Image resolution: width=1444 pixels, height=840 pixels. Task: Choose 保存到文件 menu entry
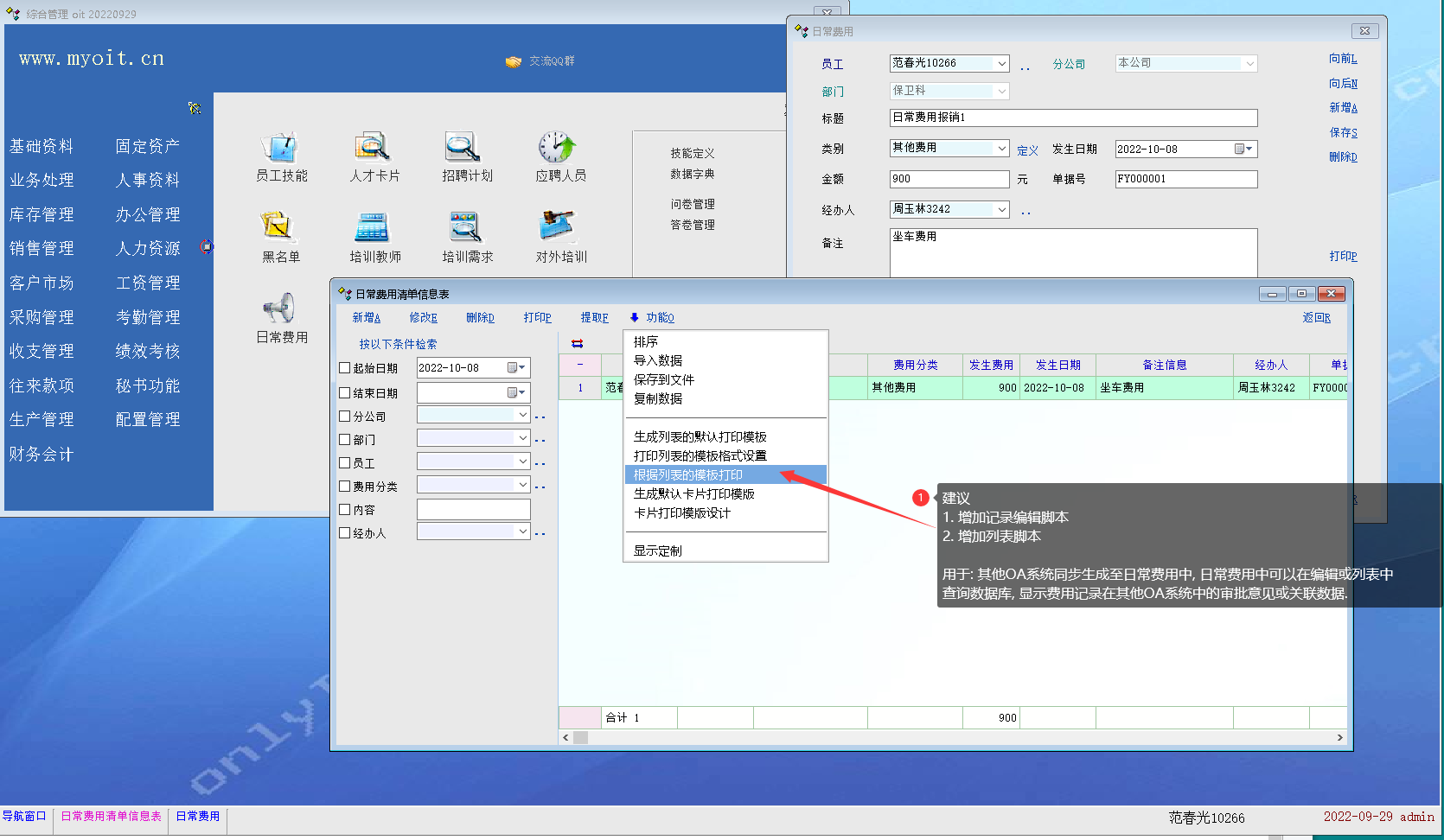(x=663, y=379)
